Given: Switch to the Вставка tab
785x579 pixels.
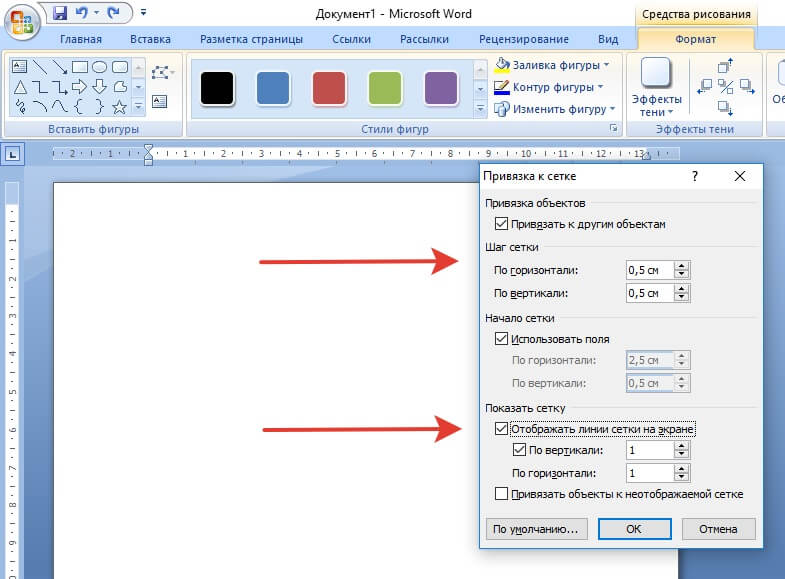Looking at the screenshot, I should click(x=150, y=39).
